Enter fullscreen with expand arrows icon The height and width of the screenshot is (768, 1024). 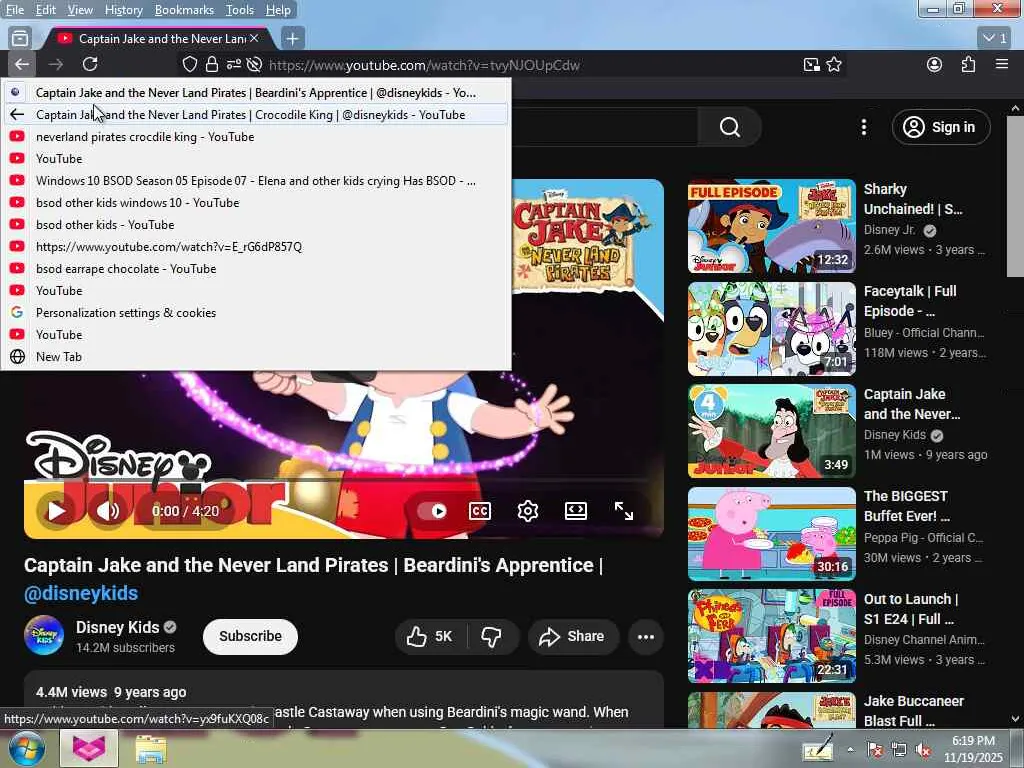tap(624, 511)
